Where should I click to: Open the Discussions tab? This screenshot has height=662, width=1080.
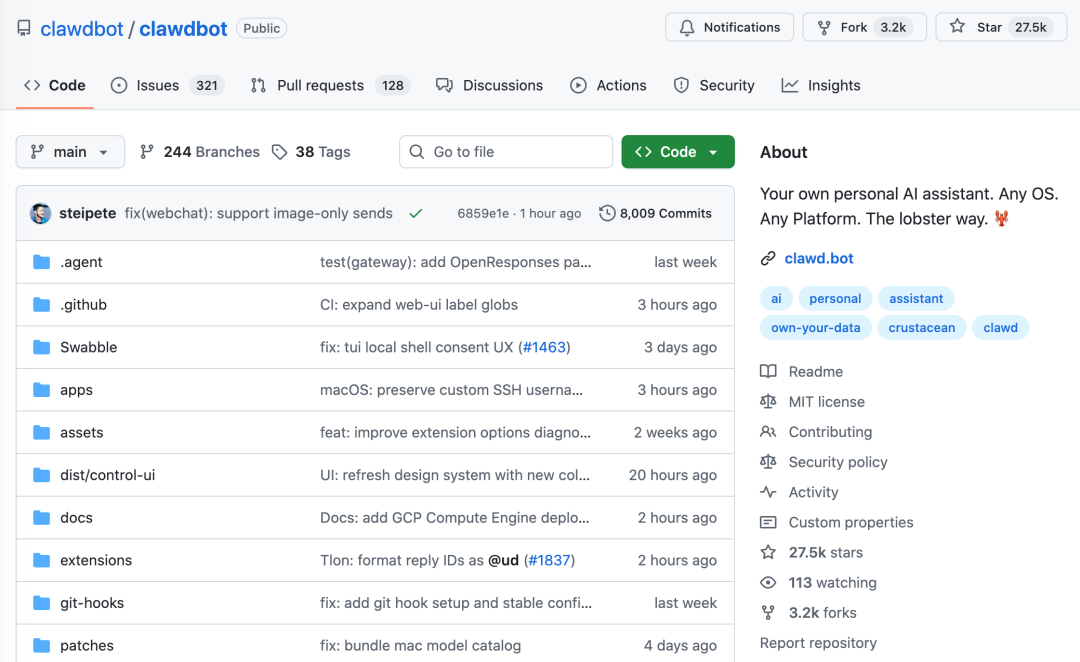[x=490, y=85]
